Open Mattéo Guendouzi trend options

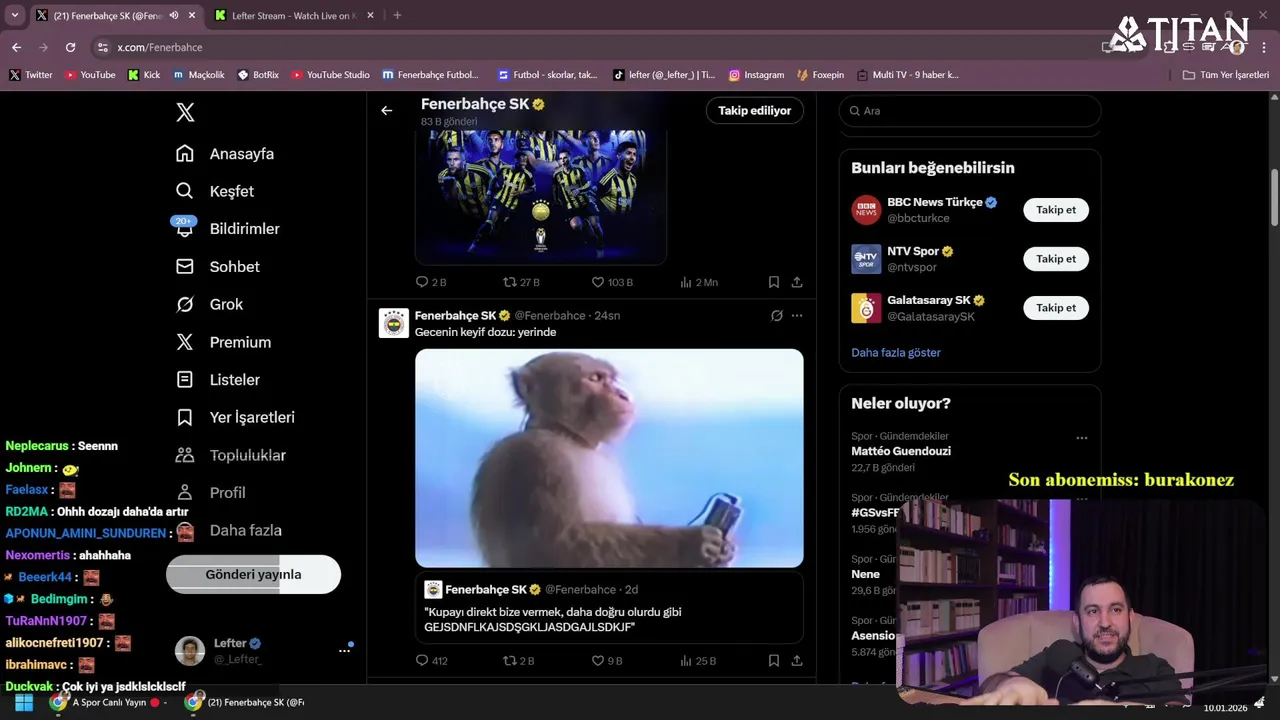click(x=1081, y=438)
